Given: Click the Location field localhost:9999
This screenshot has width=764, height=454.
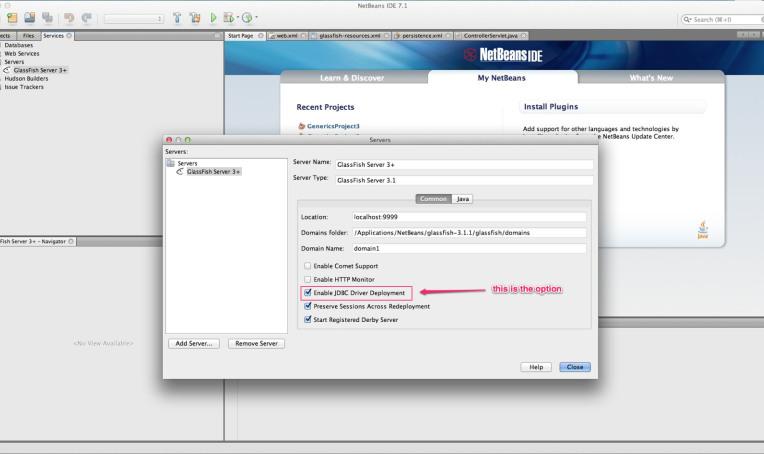Looking at the screenshot, I should coord(469,217).
